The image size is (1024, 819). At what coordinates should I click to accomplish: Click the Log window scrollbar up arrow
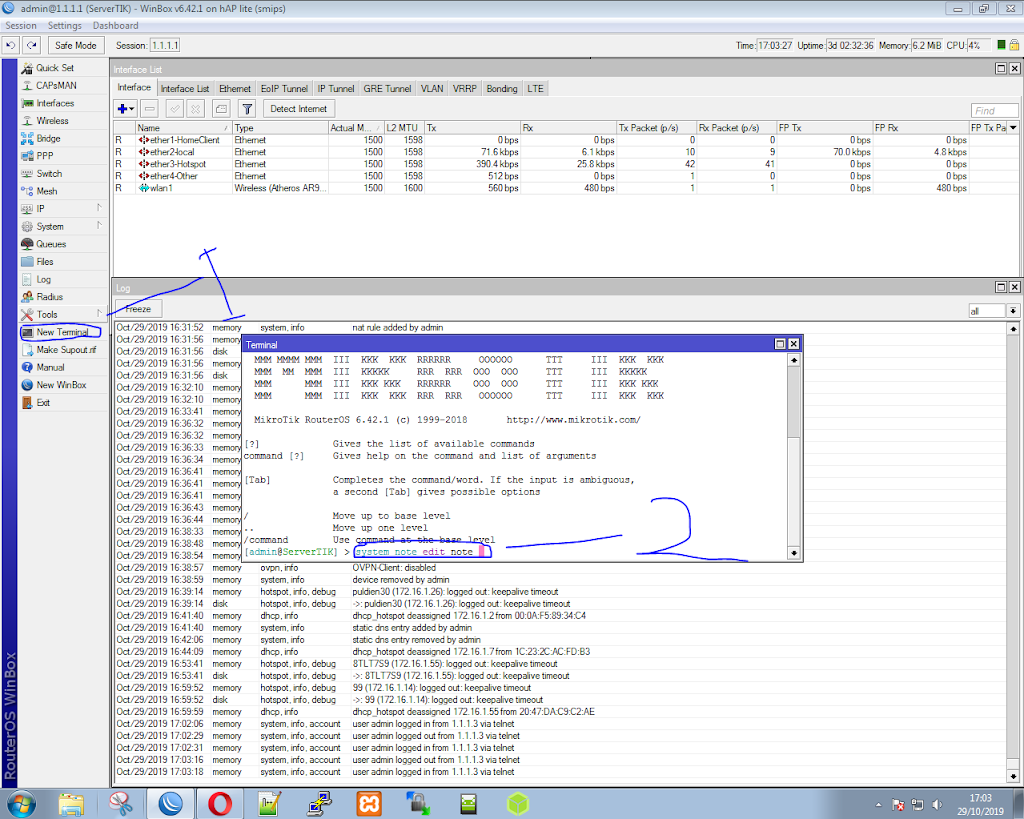click(1013, 329)
